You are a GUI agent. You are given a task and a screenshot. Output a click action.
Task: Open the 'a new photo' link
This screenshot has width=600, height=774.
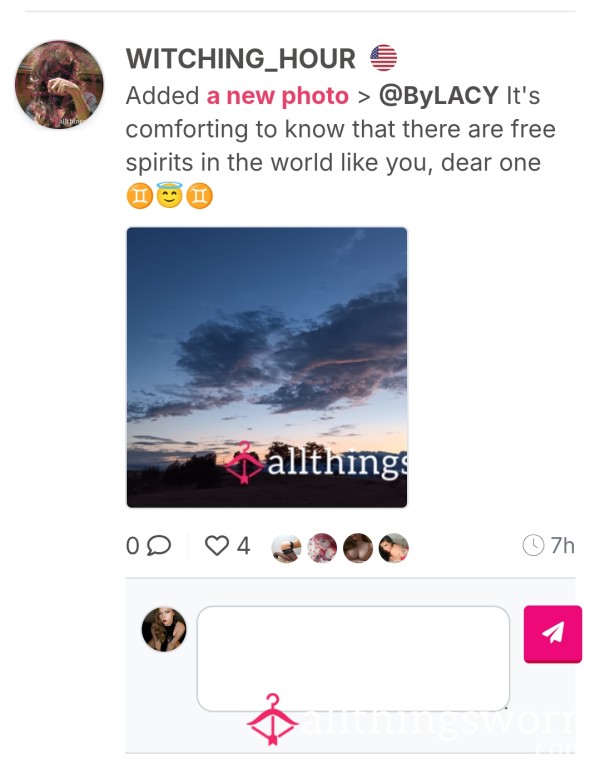277,96
